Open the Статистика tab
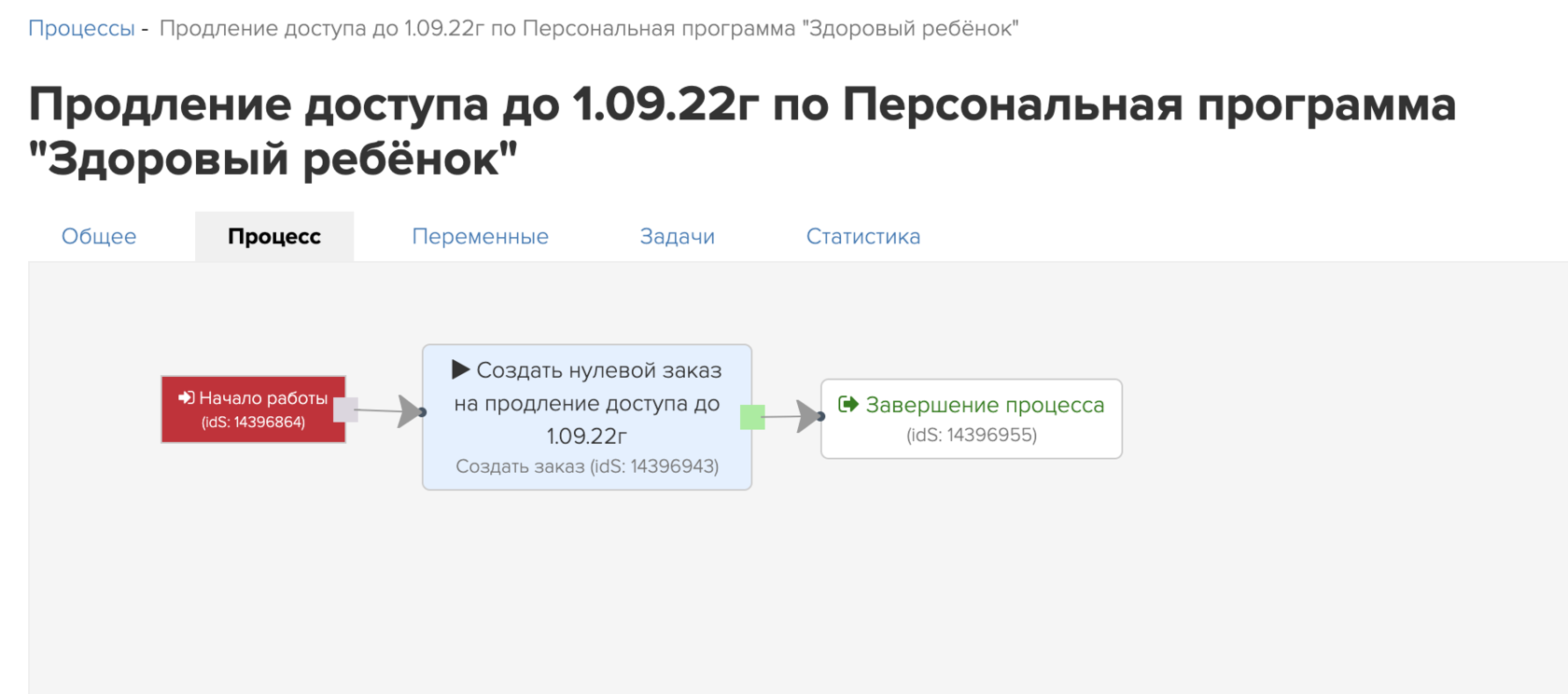The image size is (1568, 694). [x=863, y=237]
